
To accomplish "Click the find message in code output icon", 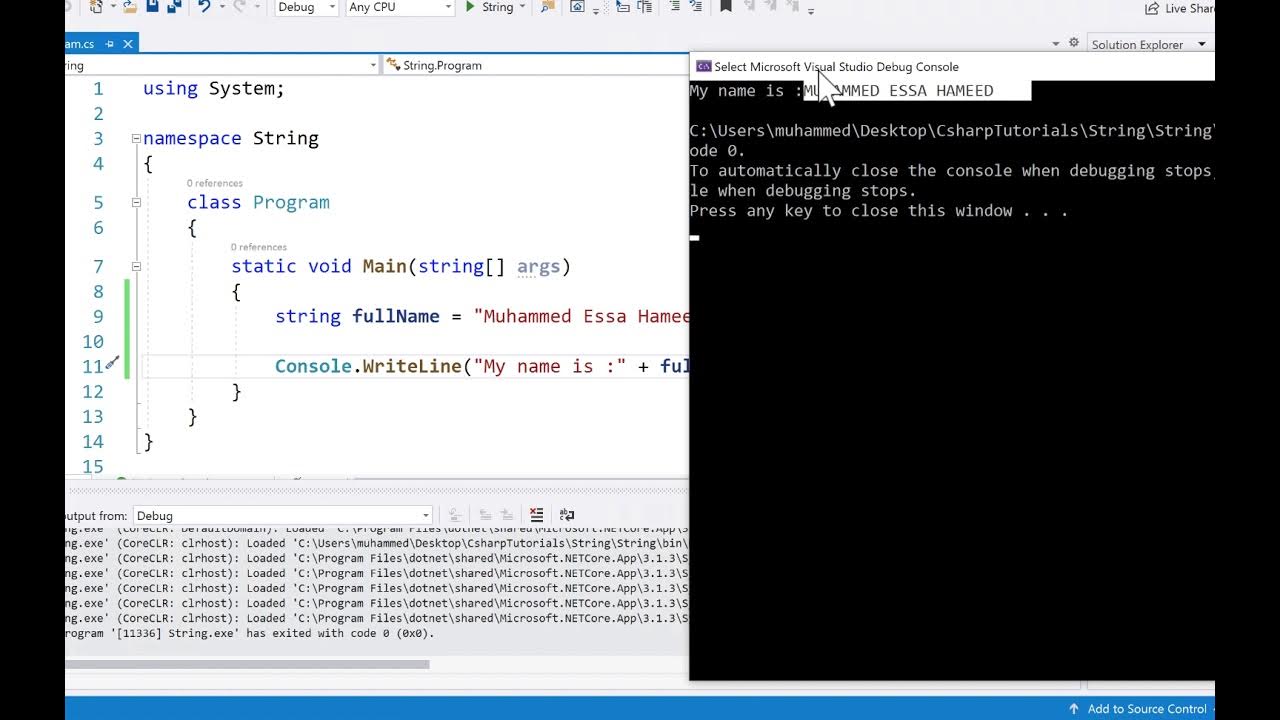I will (x=454, y=515).
